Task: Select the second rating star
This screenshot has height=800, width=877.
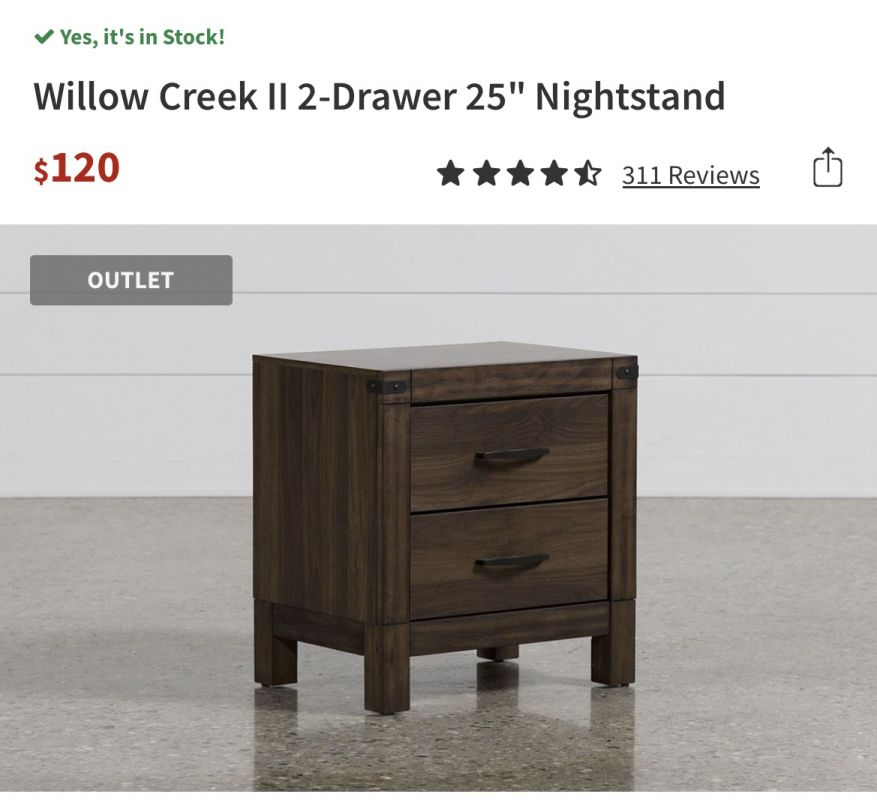Action: click(x=485, y=173)
